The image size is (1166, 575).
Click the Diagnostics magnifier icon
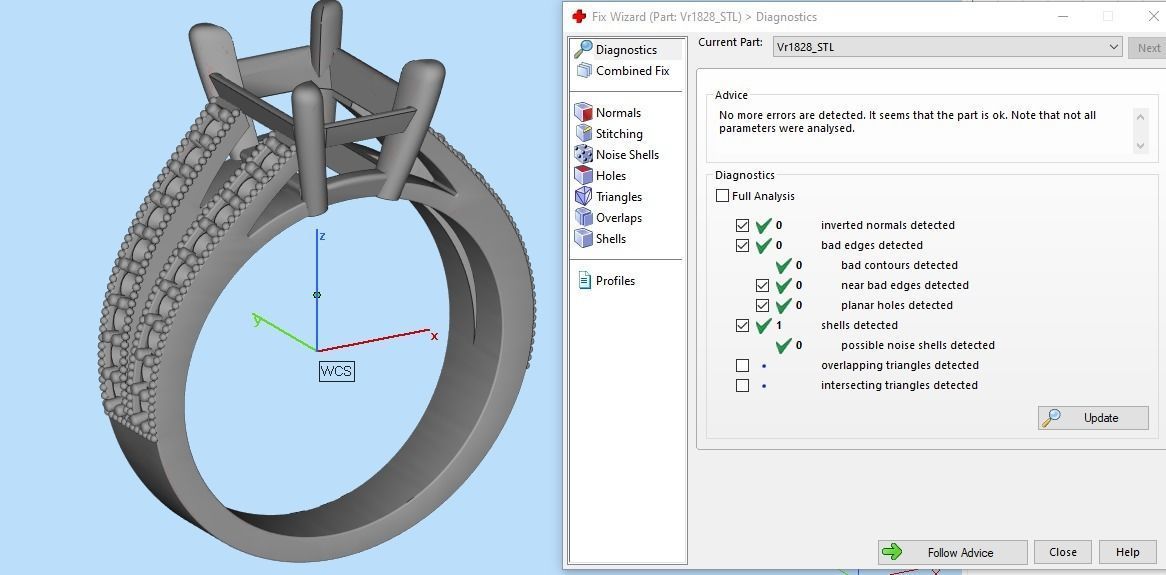[x=583, y=50]
